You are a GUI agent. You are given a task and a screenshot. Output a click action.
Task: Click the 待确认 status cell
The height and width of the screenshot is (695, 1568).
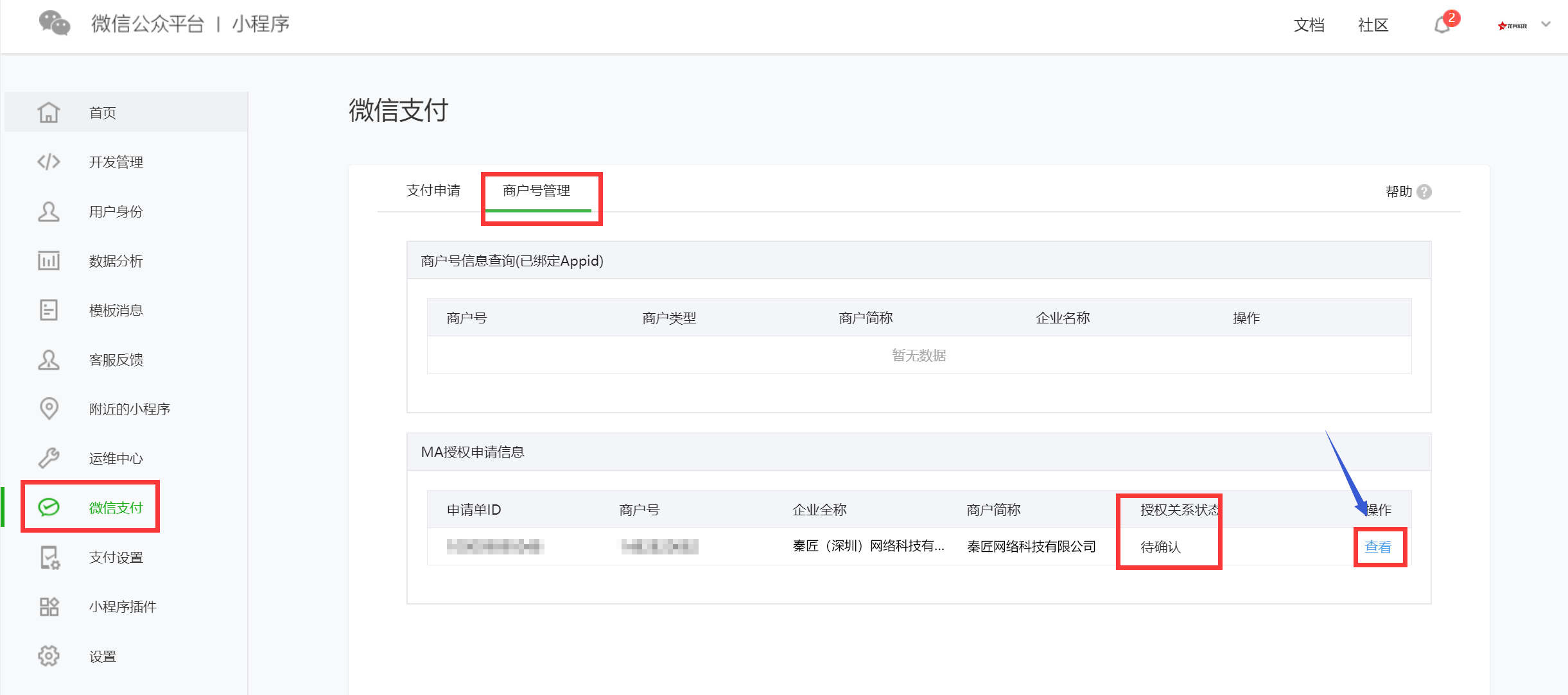click(x=1161, y=547)
